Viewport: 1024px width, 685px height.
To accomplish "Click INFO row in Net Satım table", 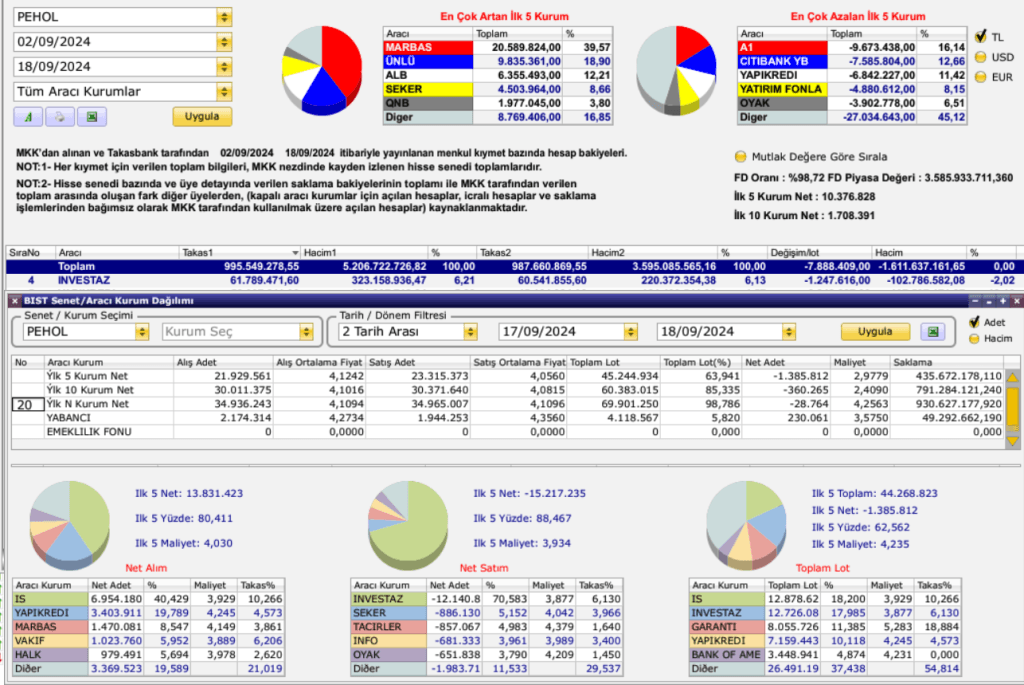I will [487, 641].
